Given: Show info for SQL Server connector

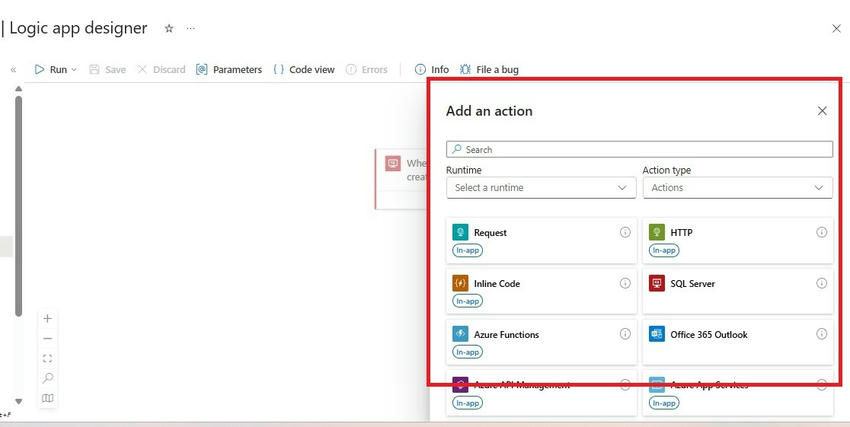Looking at the screenshot, I should point(822,283).
